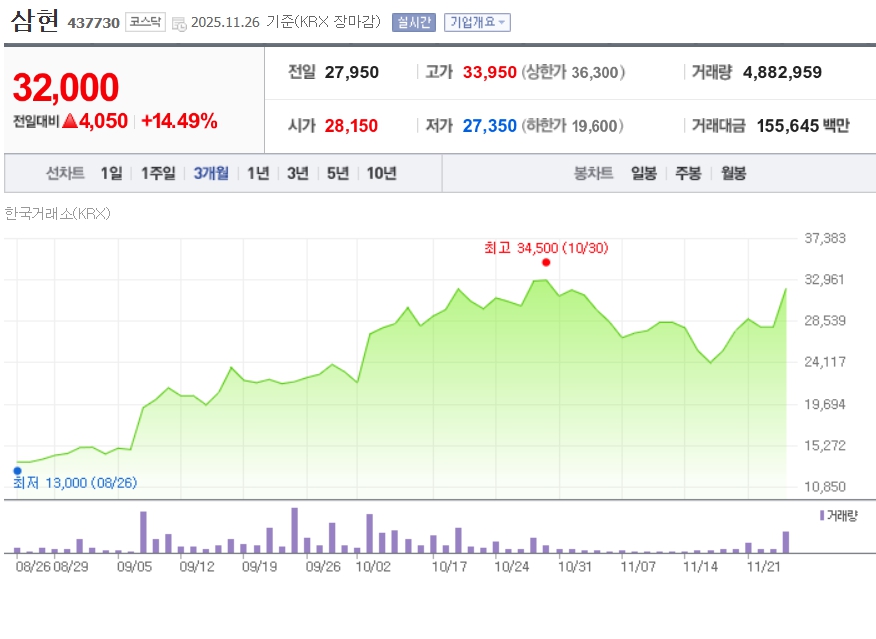
Task: Switch chart range to 1년
Action: (x=258, y=173)
